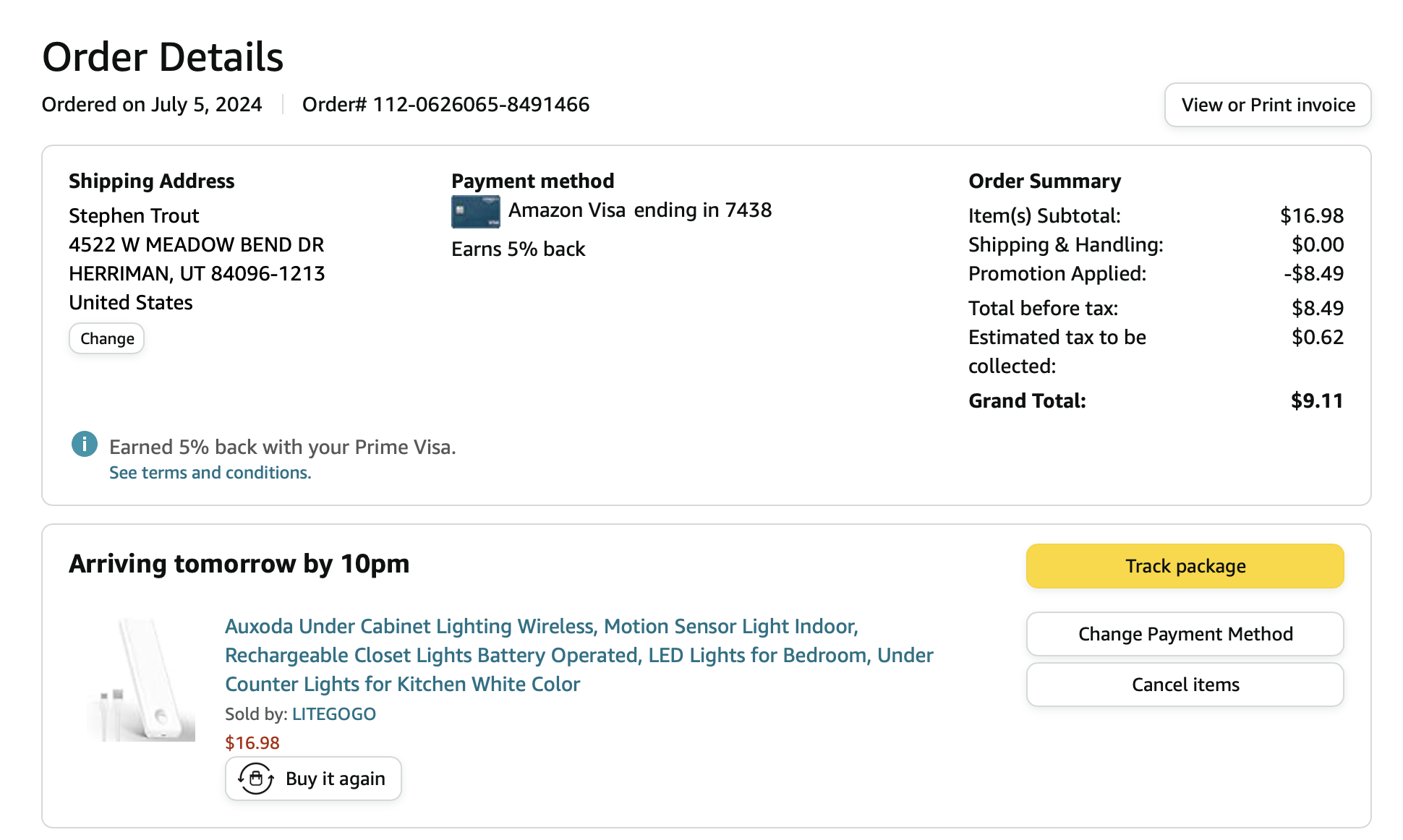Click the Promotion Applied amount
Viewport: 1403px width, 840px height.
(x=1313, y=273)
